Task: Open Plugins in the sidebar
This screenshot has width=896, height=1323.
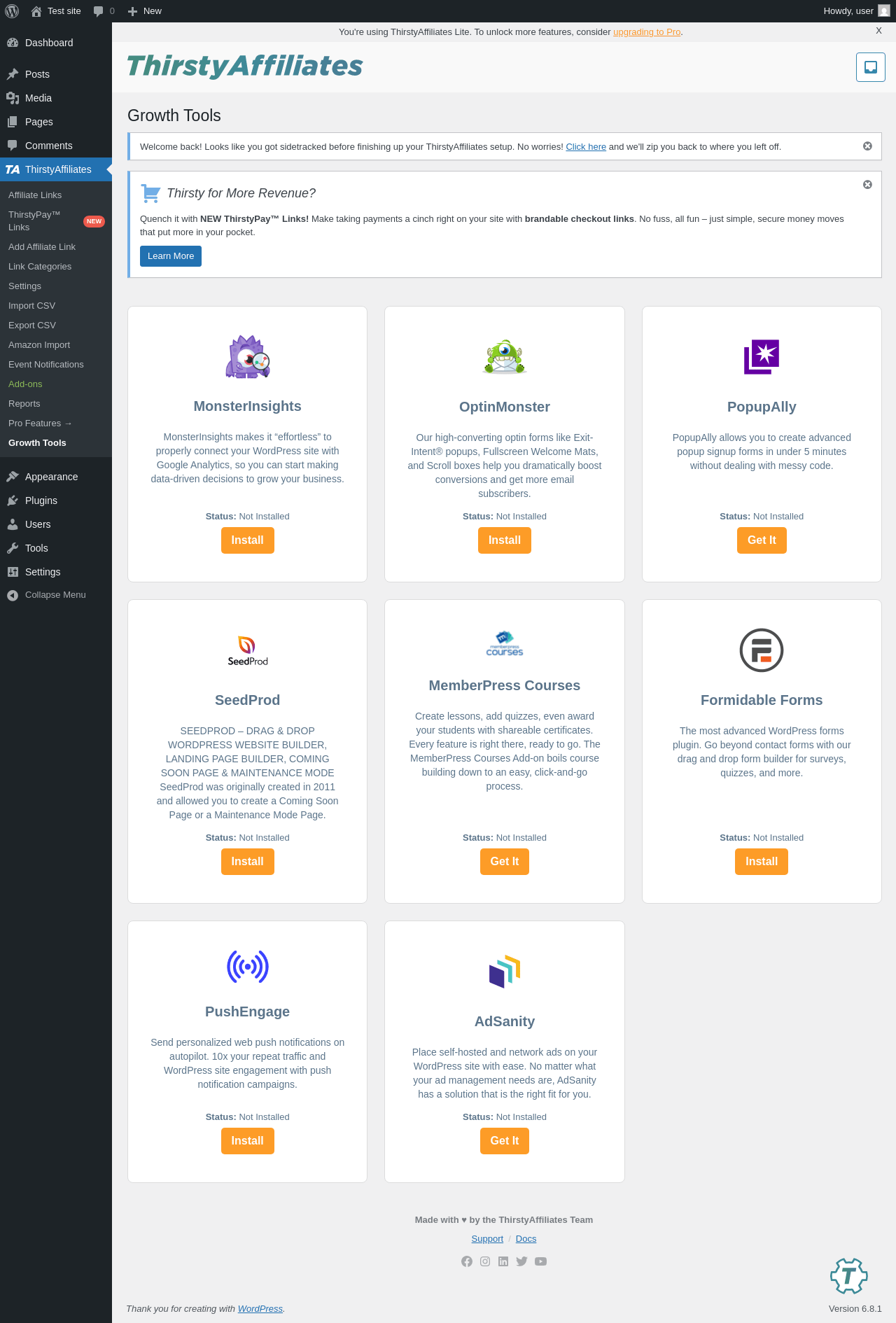Action: (x=56, y=500)
